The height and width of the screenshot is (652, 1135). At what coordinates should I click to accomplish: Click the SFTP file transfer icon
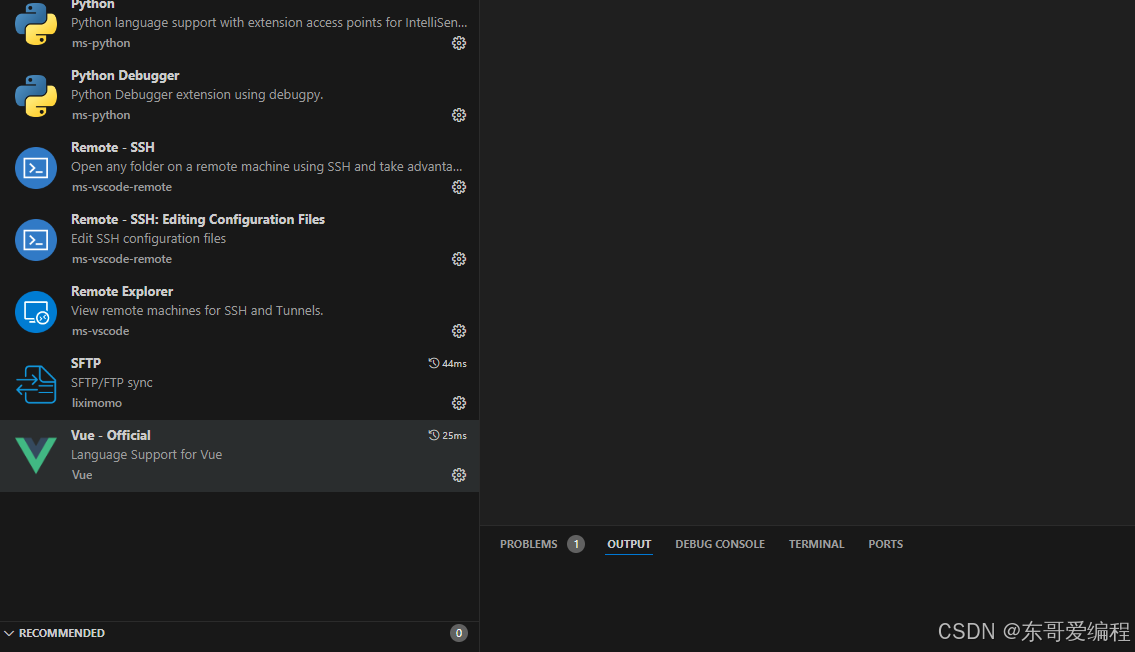click(x=36, y=384)
